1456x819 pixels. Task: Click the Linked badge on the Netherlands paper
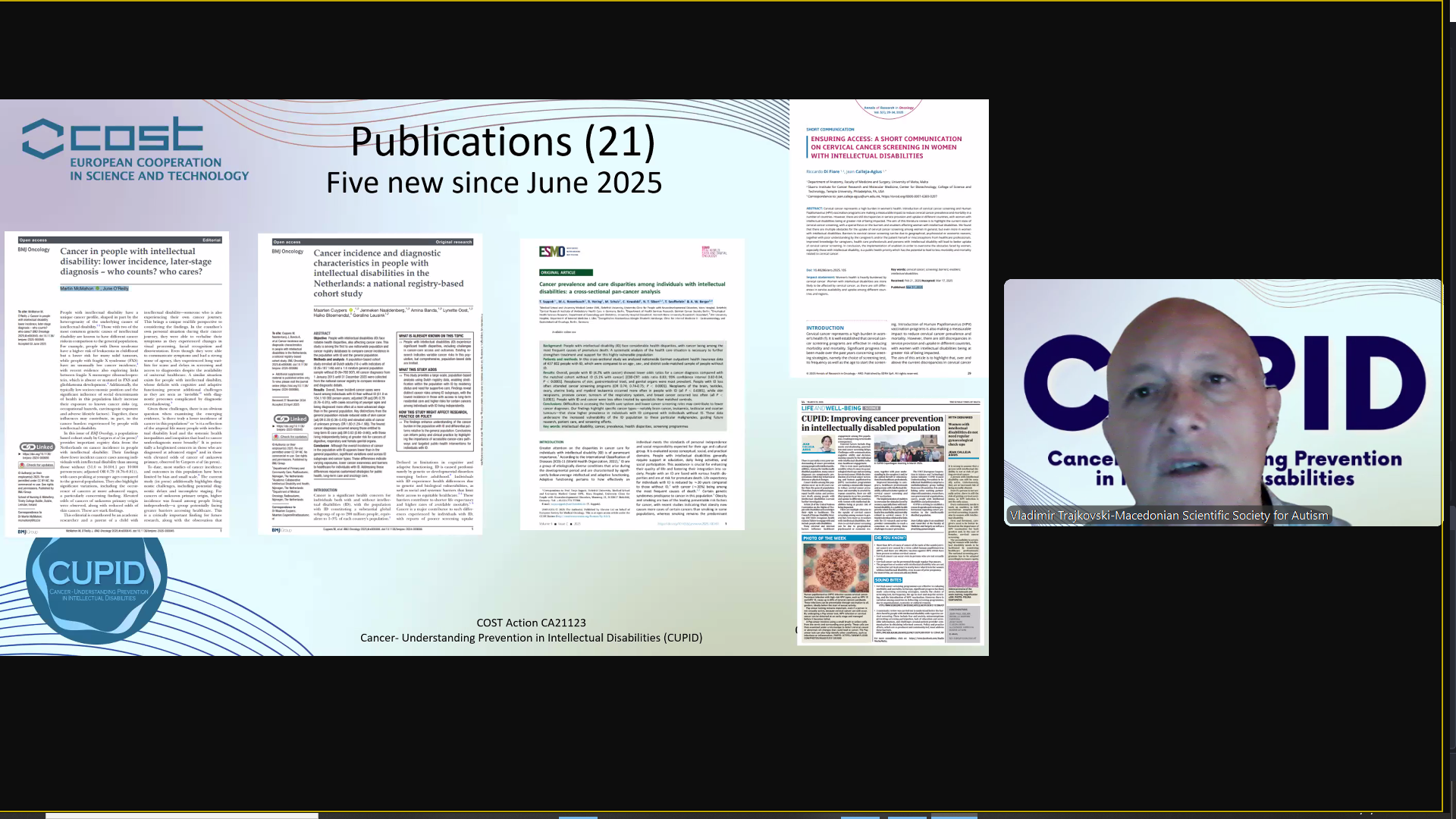click(x=291, y=419)
